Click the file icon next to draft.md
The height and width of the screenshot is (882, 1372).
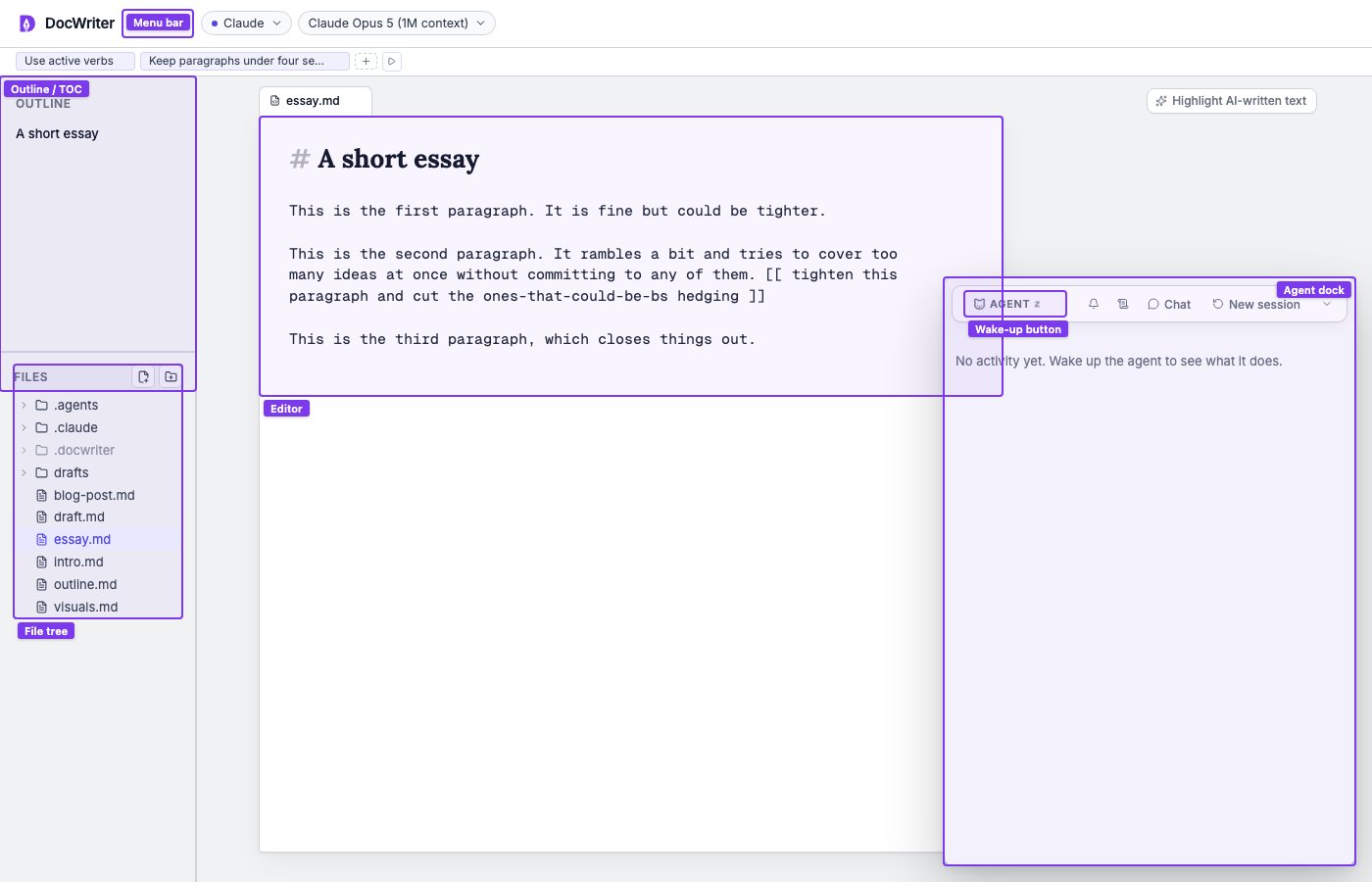tap(41, 517)
